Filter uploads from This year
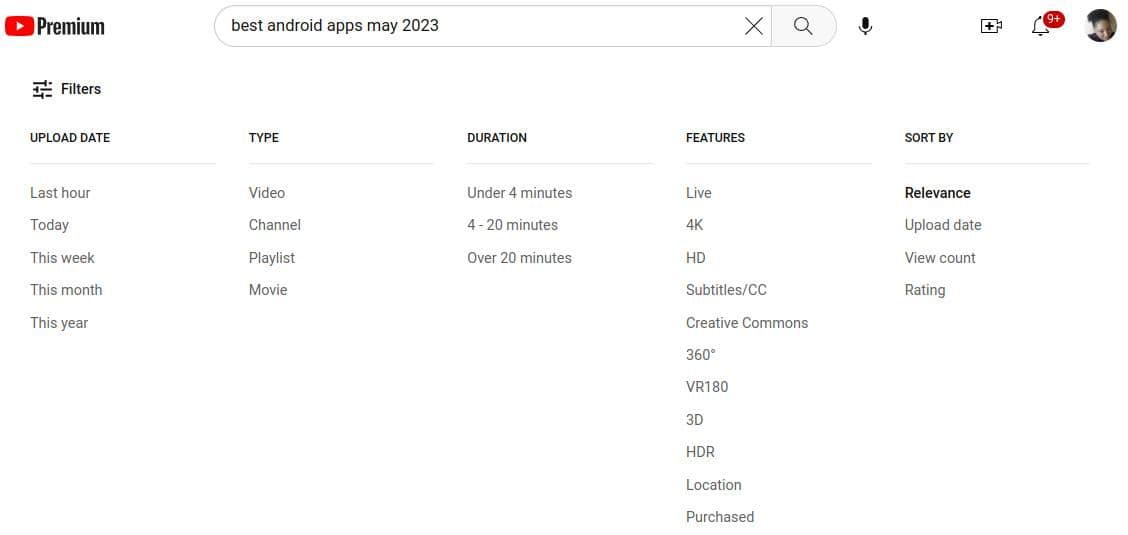Screen dimensions: 1128x535 click(59, 323)
